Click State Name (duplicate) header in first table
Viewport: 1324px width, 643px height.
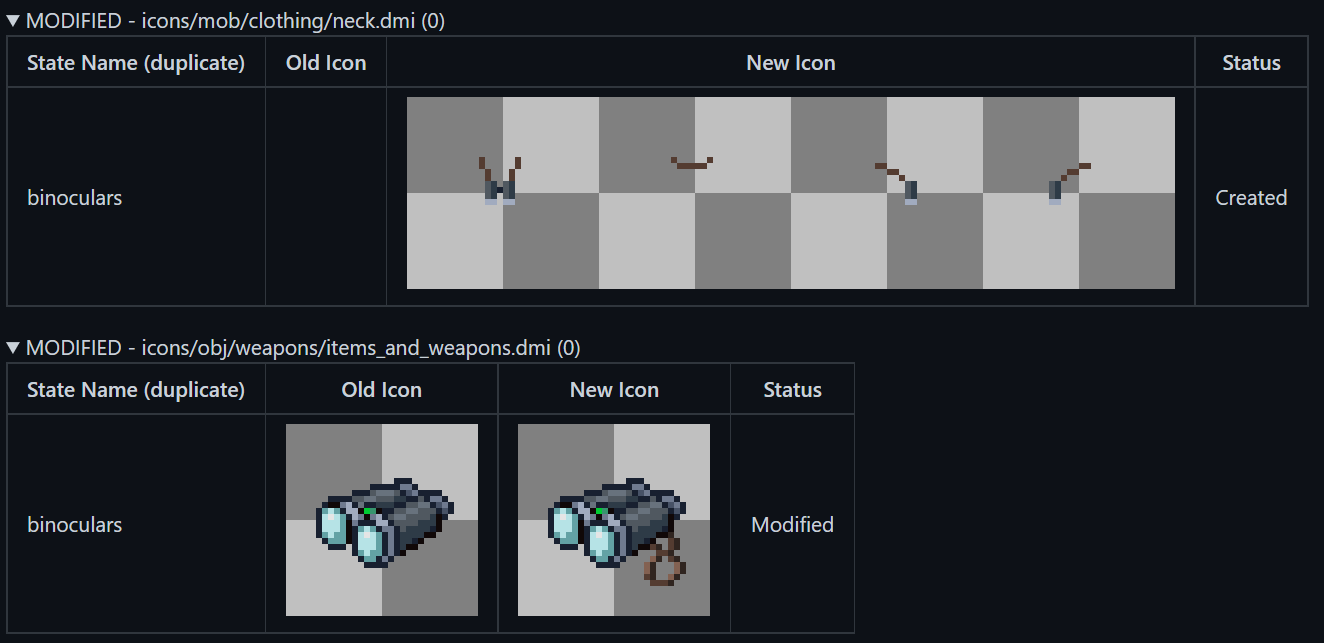[x=136, y=63]
